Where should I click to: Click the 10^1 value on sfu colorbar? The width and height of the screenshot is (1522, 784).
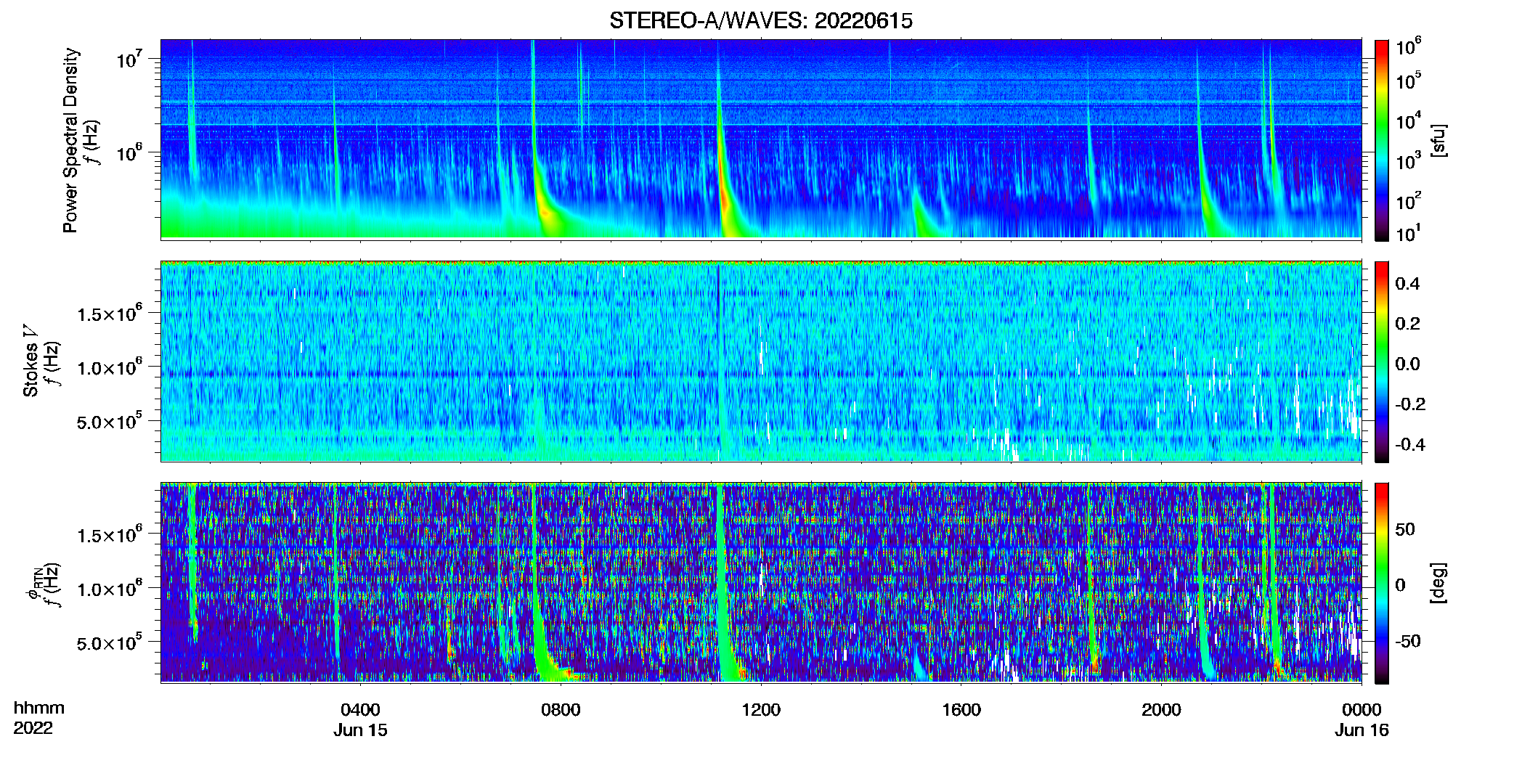click(x=1408, y=233)
